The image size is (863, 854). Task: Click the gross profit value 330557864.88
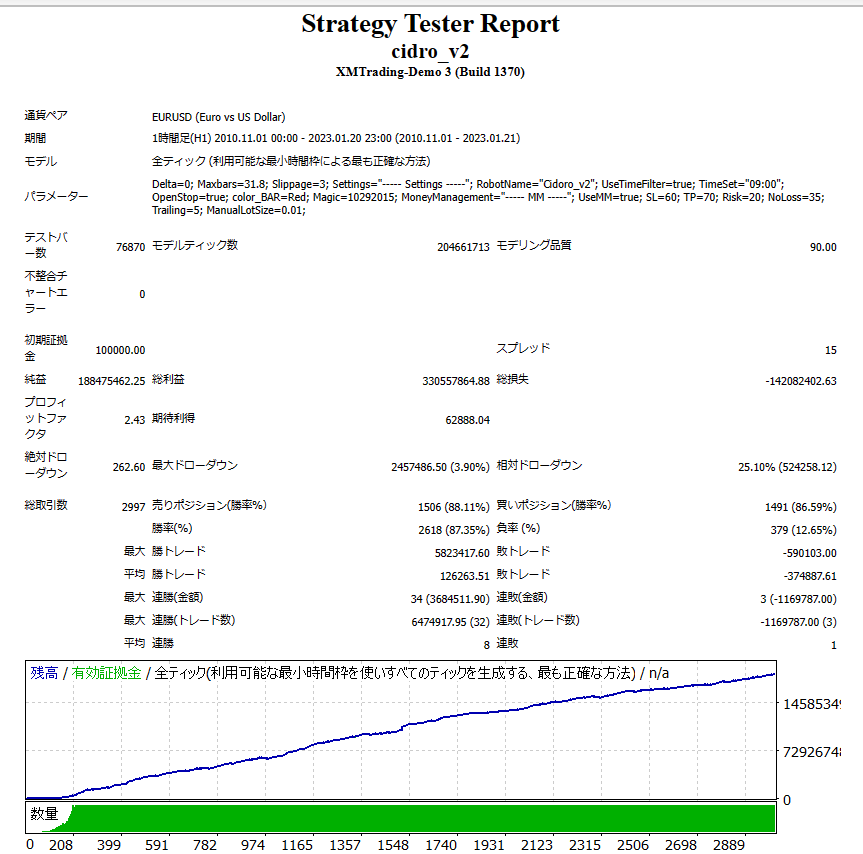pos(456,381)
